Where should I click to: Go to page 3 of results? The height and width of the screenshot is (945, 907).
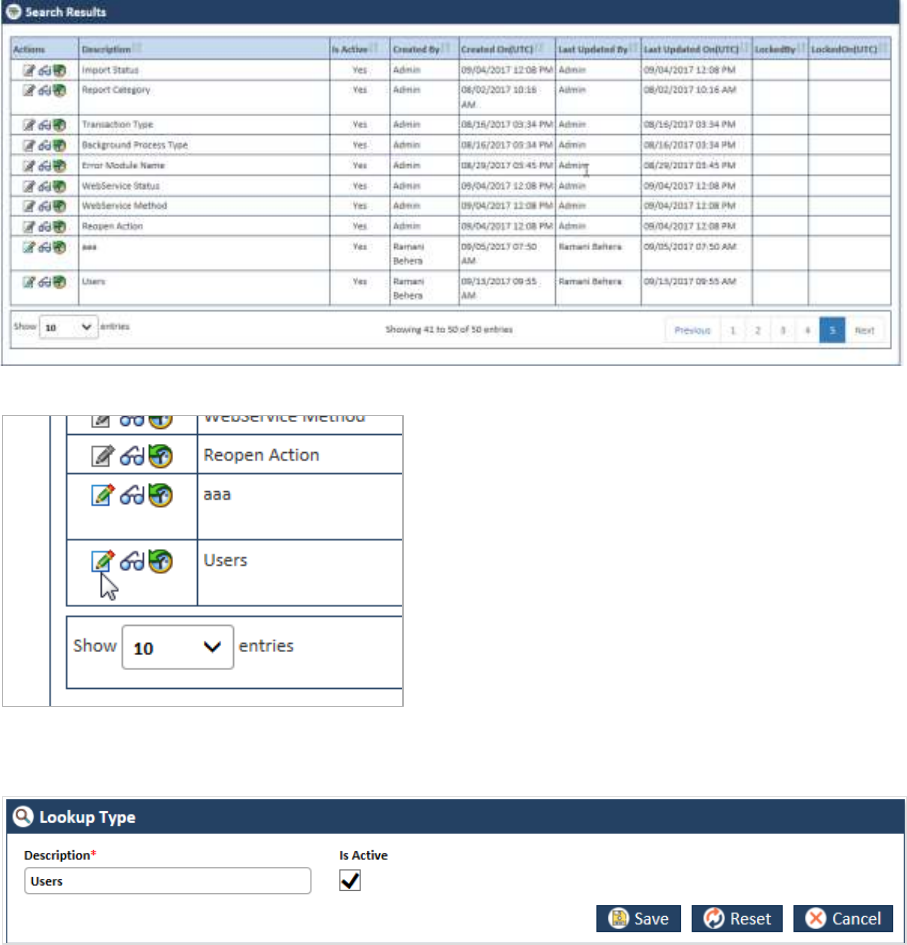click(782, 330)
